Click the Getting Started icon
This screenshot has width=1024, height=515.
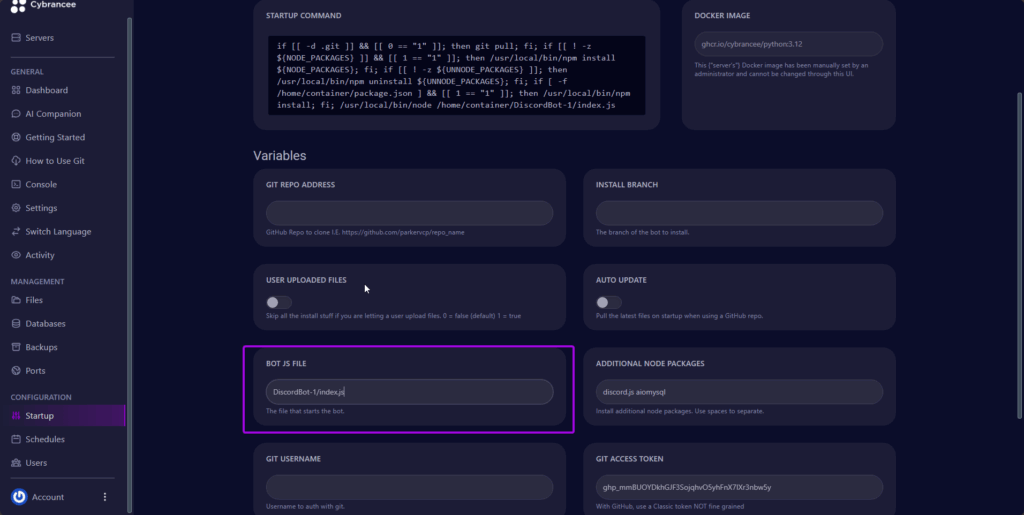(x=16, y=137)
